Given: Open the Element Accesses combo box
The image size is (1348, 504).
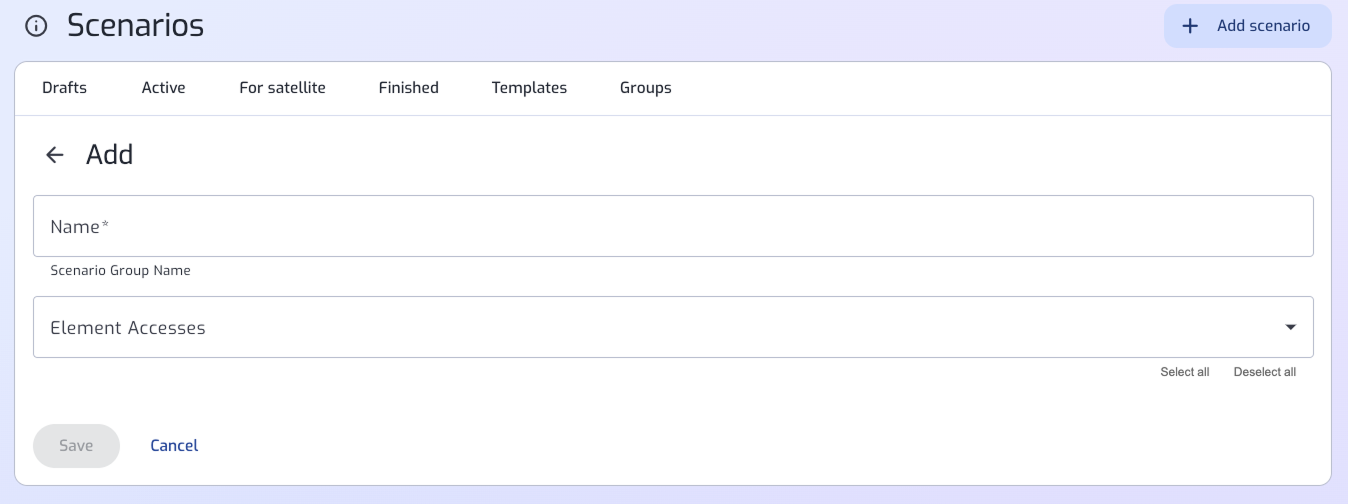Looking at the screenshot, I should tap(673, 327).
